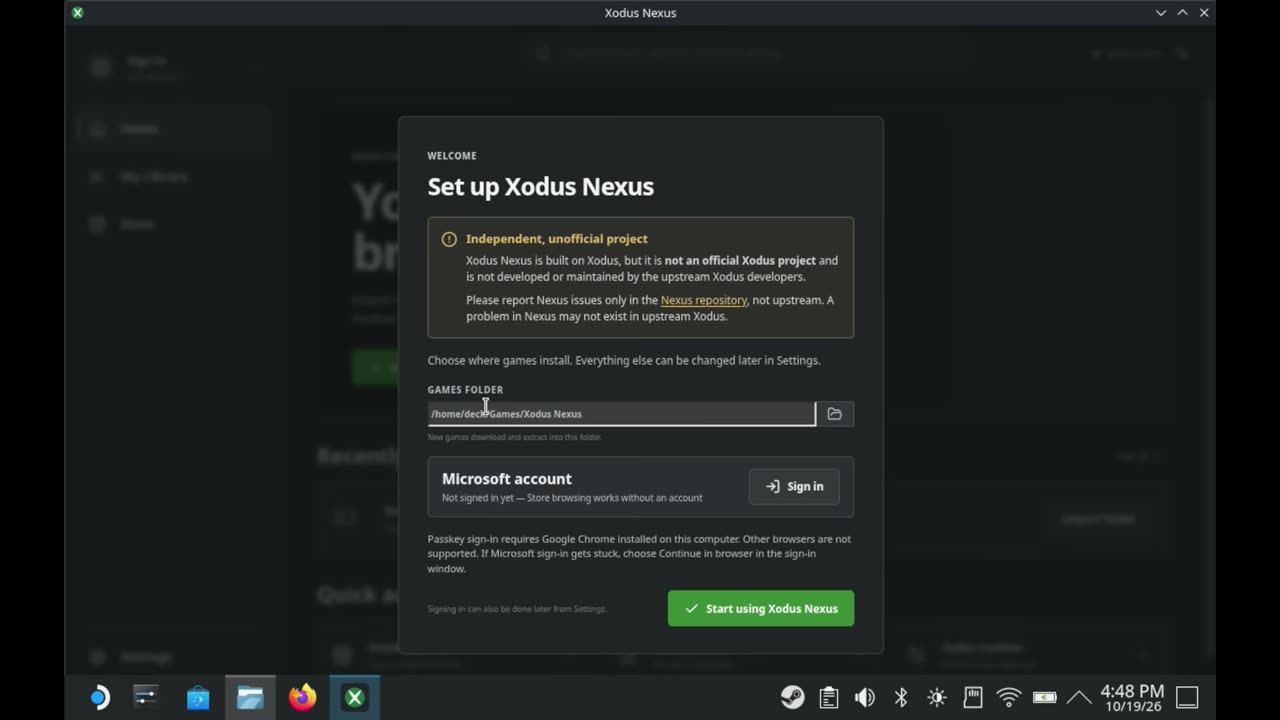Open the volume control in the tray
Image resolution: width=1280 pixels, height=720 pixels.
[x=865, y=697]
